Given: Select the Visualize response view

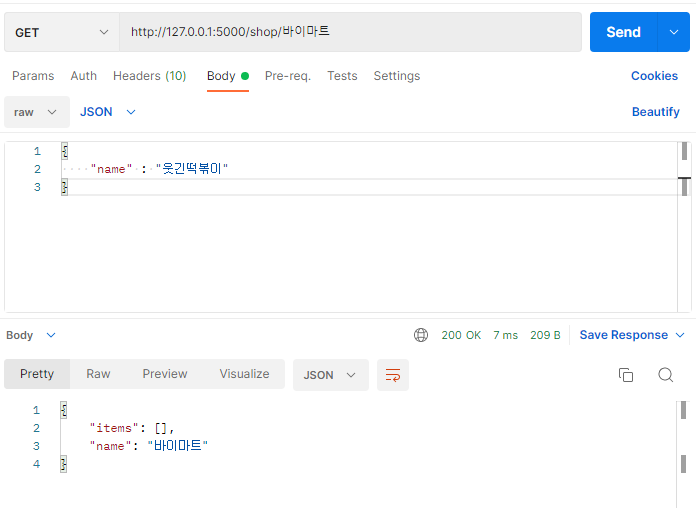Looking at the screenshot, I should point(244,374).
